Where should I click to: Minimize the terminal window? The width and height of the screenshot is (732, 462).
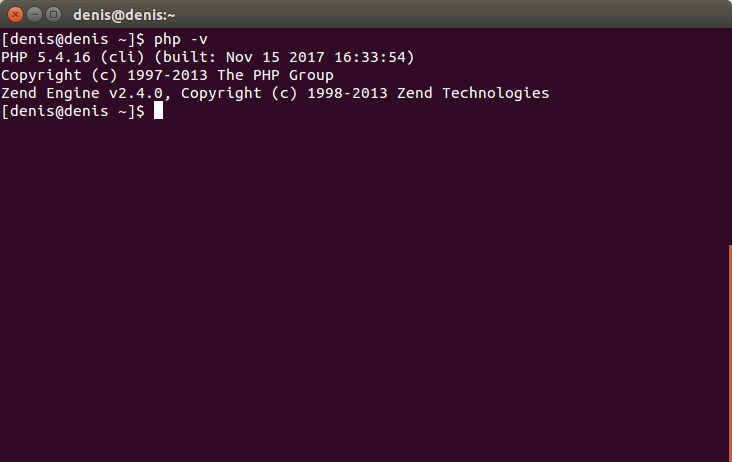(x=35, y=14)
